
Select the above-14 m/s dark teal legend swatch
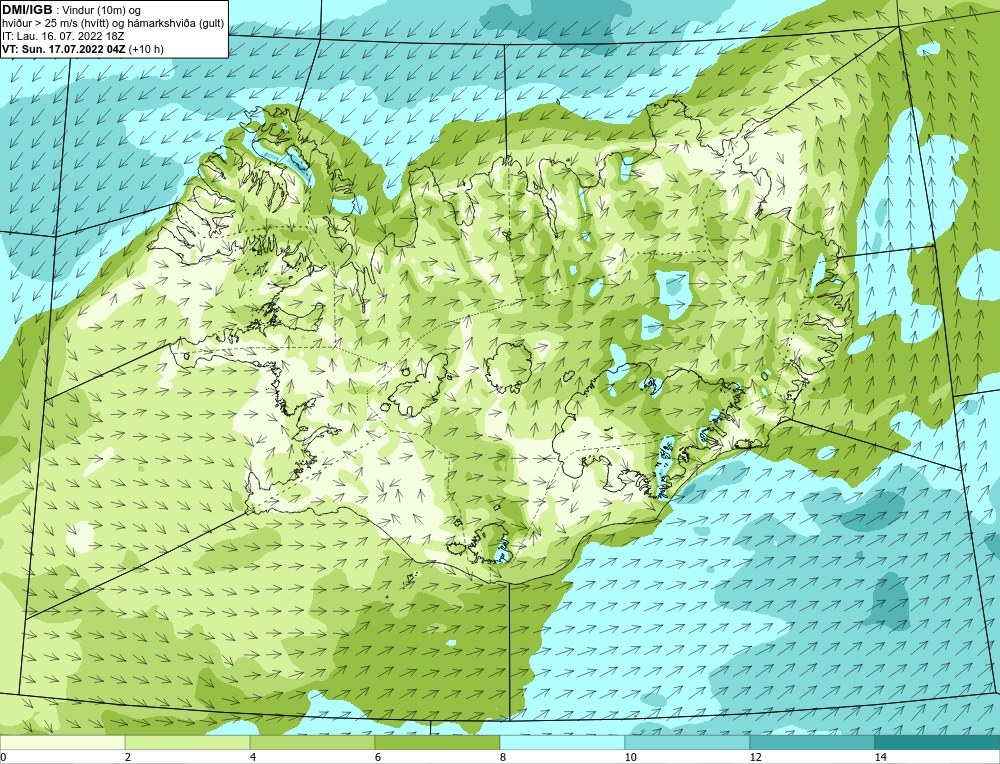937,742
